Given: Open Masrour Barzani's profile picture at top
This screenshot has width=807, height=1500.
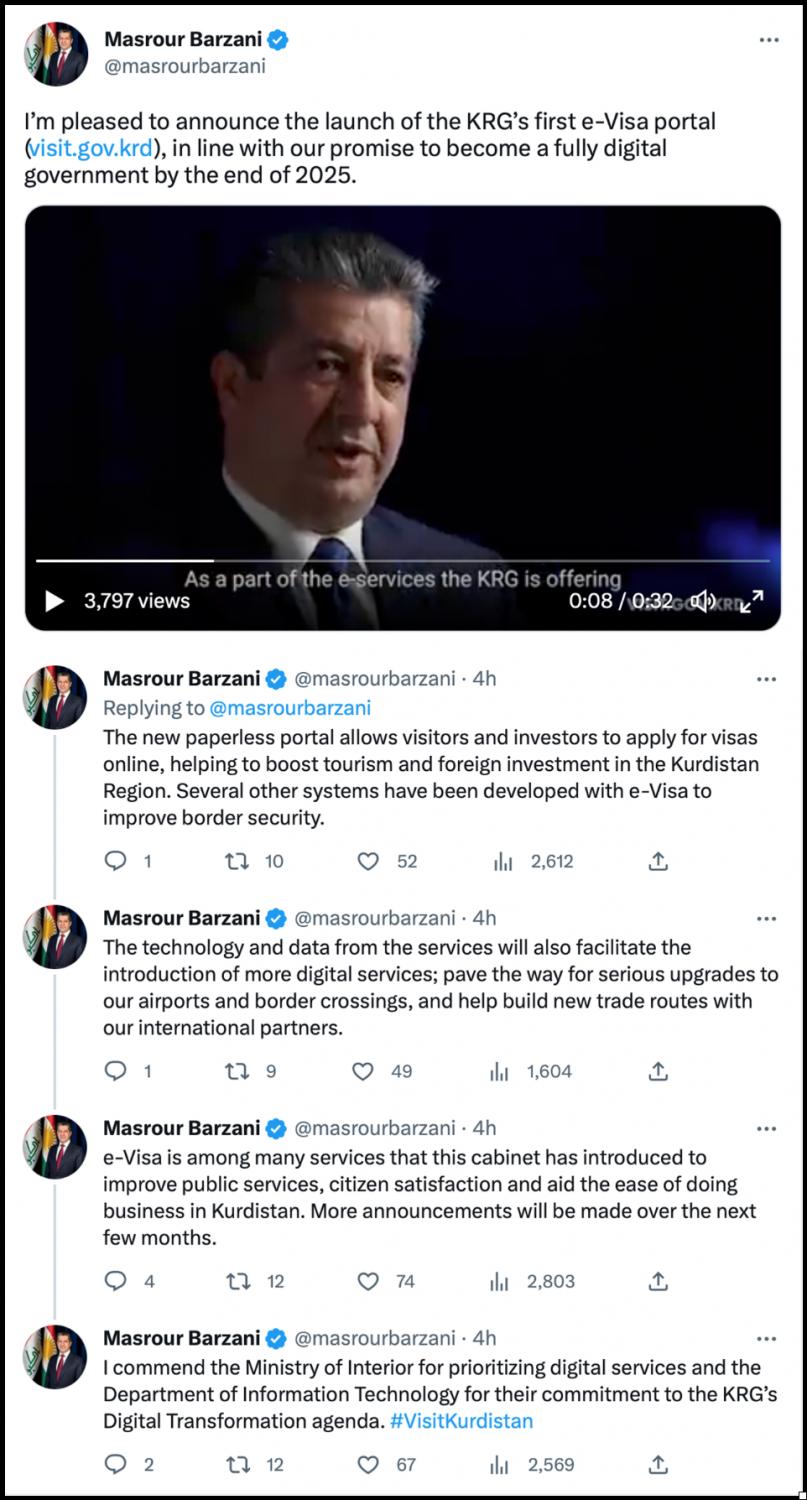Looking at the screenshot, I should (56, 52).
